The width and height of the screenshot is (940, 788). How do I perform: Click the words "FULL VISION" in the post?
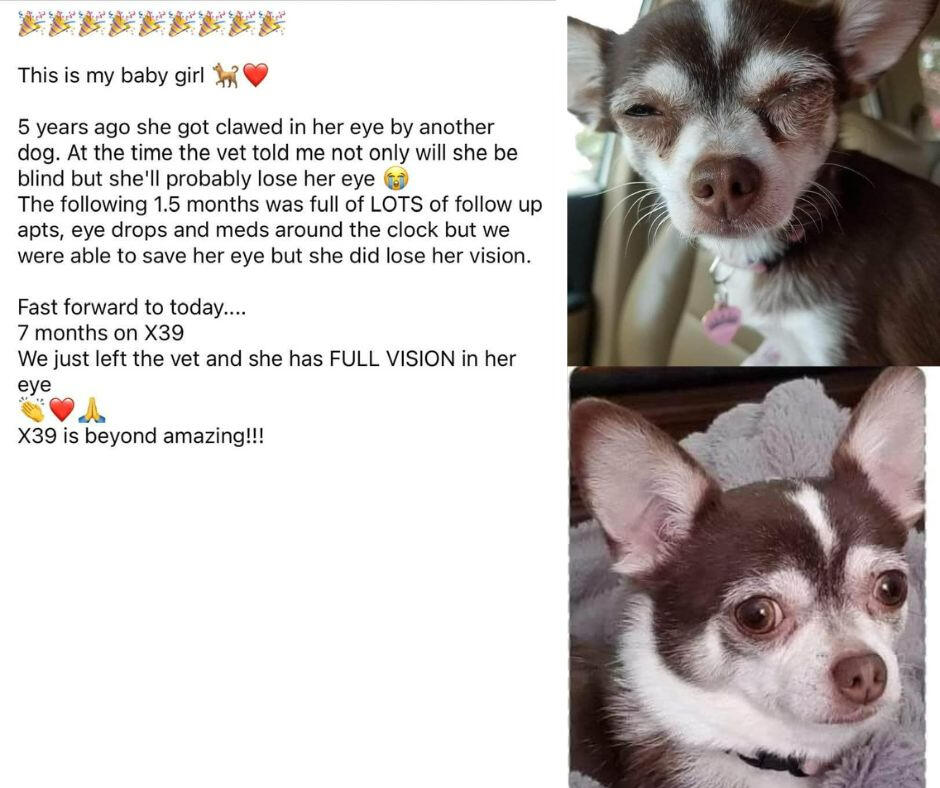(x=392, y=359)
